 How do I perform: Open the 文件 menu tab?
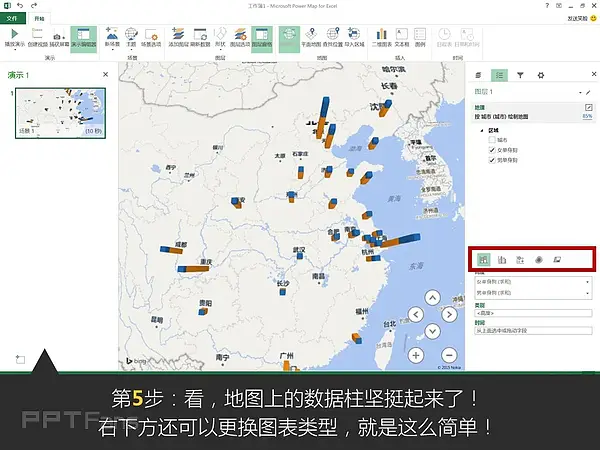13,18
